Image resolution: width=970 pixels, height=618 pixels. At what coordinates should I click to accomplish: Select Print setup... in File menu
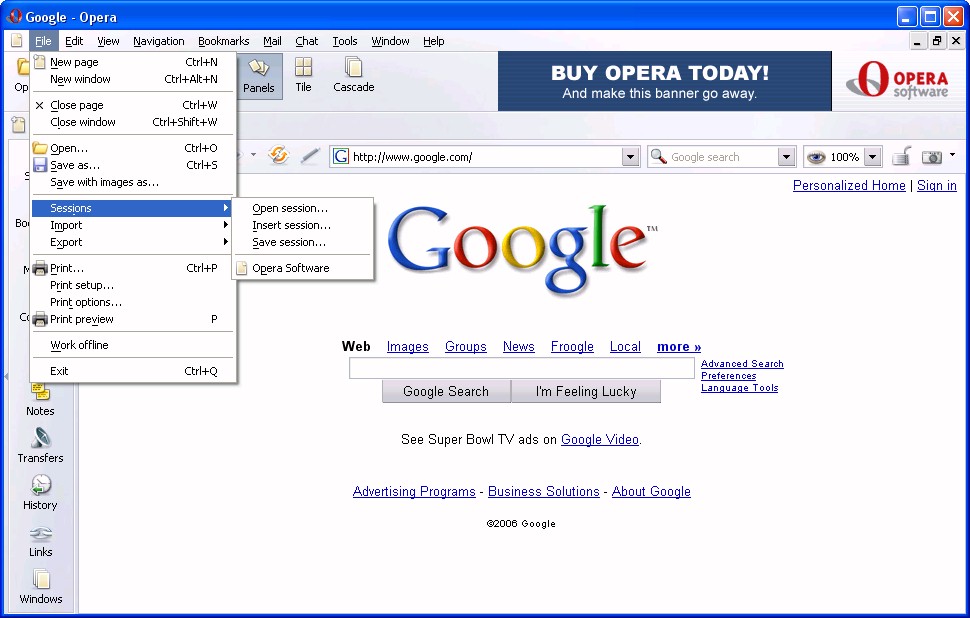pyautogui.click(x=133, y=285)
